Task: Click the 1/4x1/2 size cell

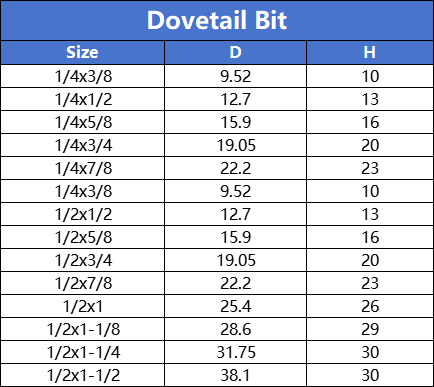Action: (x=82, y=99)
